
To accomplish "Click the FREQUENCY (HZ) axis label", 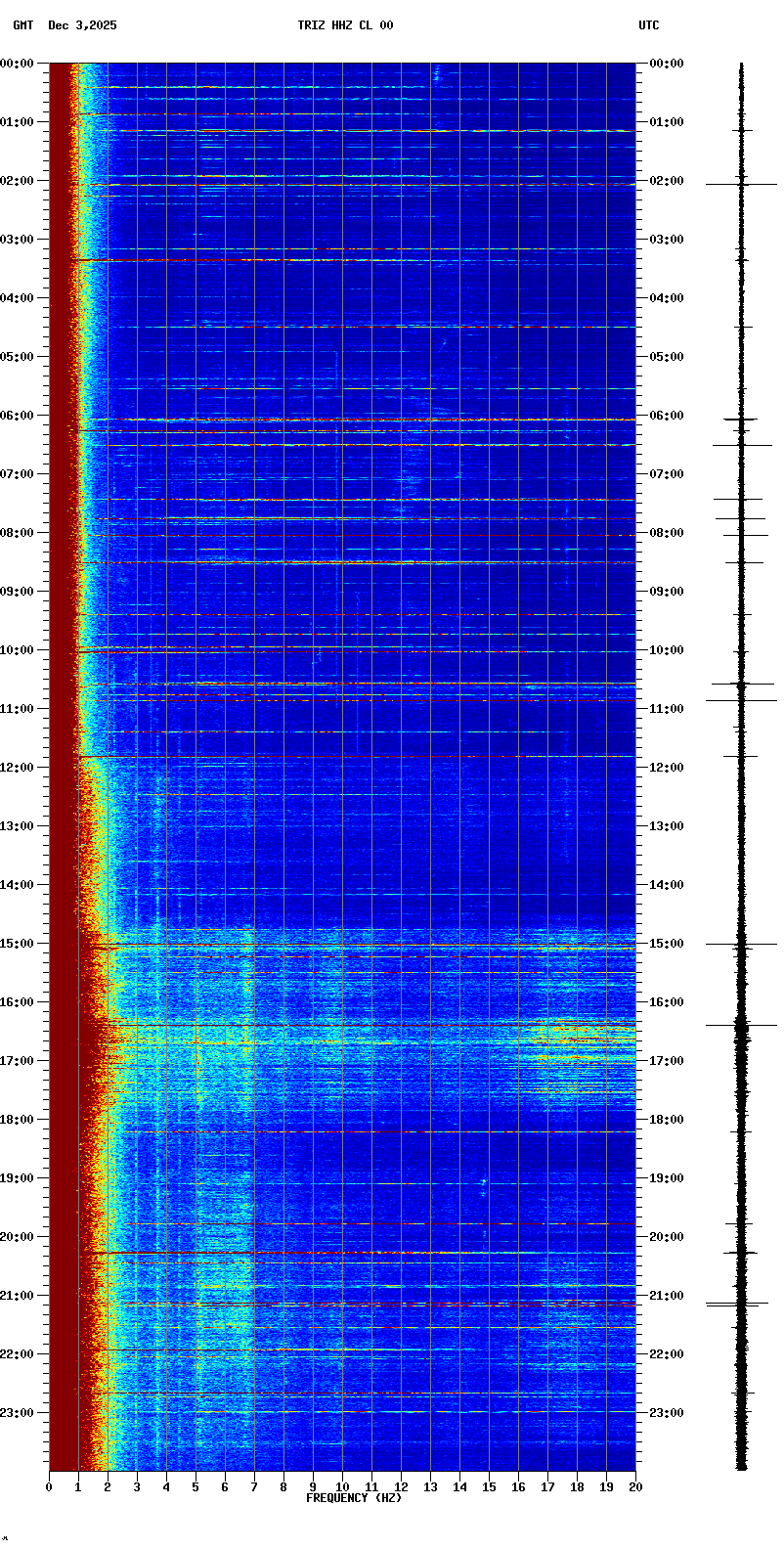I will tap(354, 1498).
